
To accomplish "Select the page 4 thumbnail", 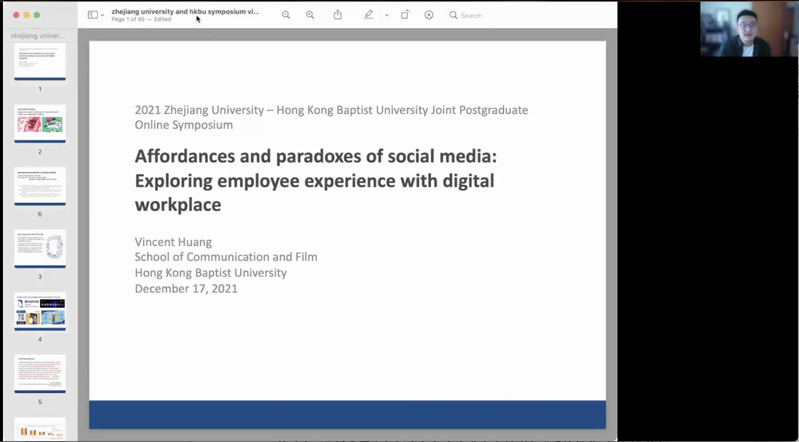I will 40,311.
